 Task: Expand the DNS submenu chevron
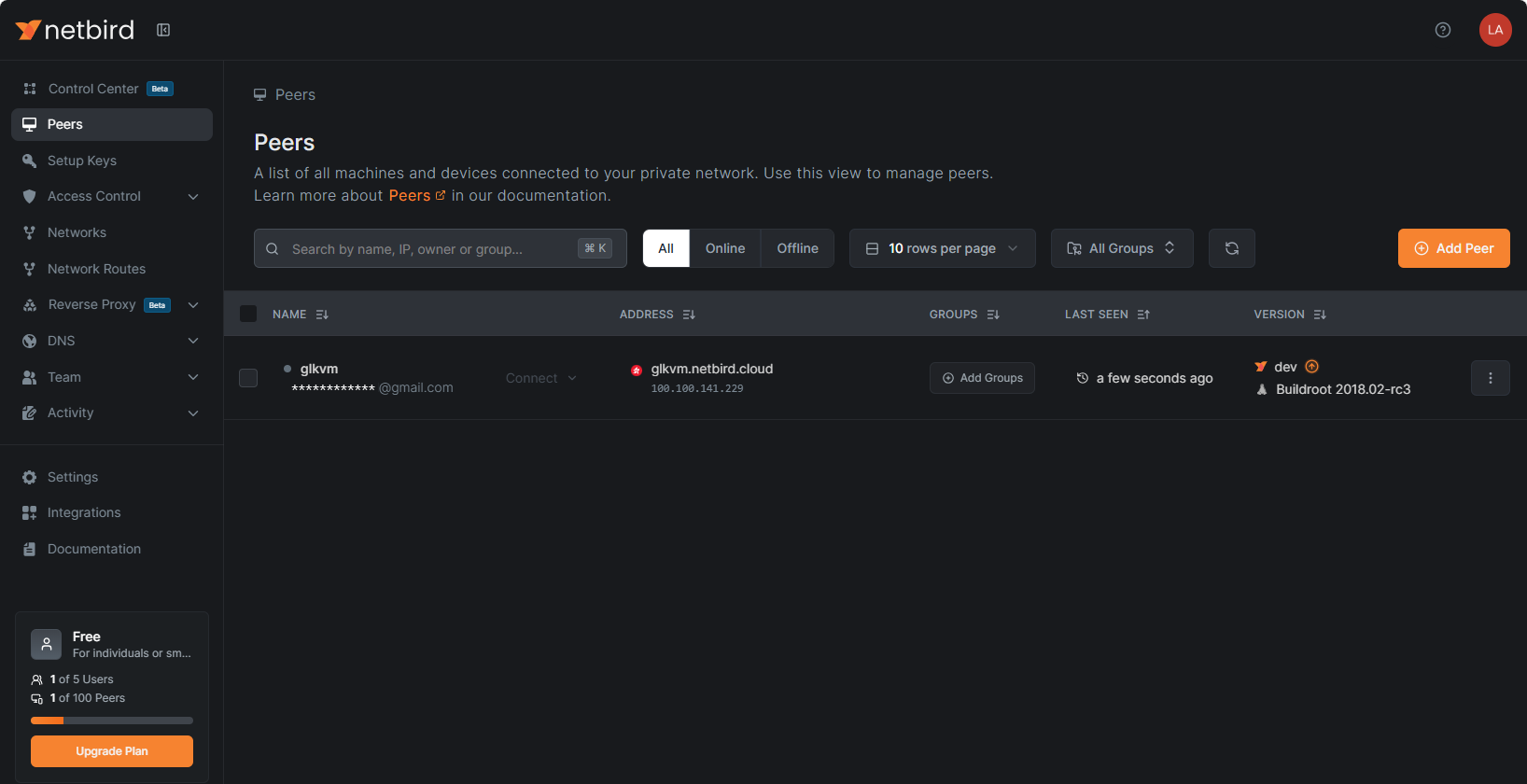tap(193, 341)
